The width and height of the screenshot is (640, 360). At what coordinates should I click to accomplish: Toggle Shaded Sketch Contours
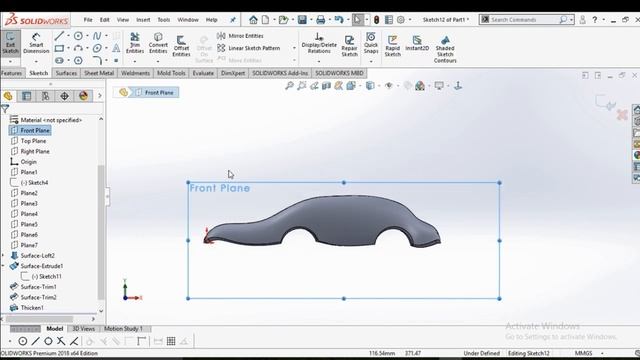point(445,49)
